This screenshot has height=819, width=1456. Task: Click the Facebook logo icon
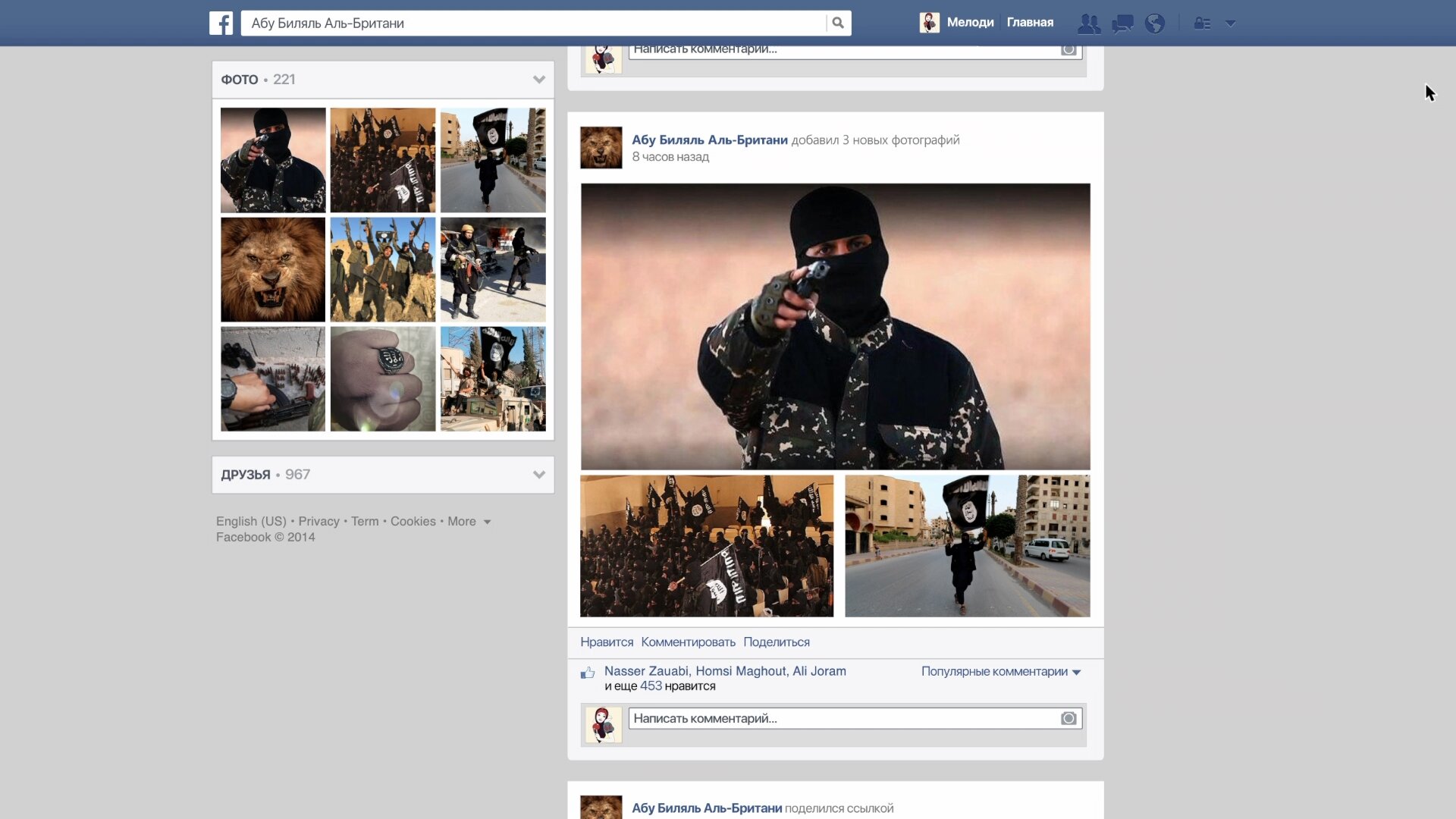pyautogui.click(x=221, y=23)
